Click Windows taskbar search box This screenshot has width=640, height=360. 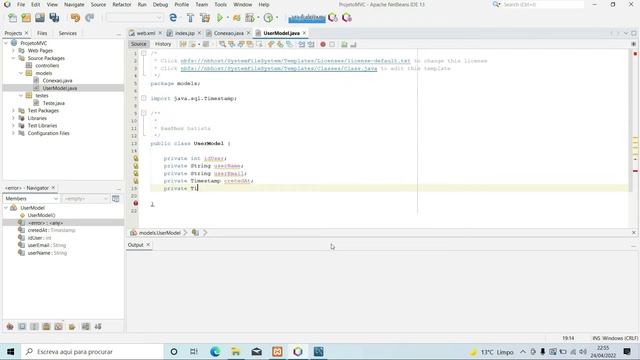pyautogui.click(x=92, y=351)
